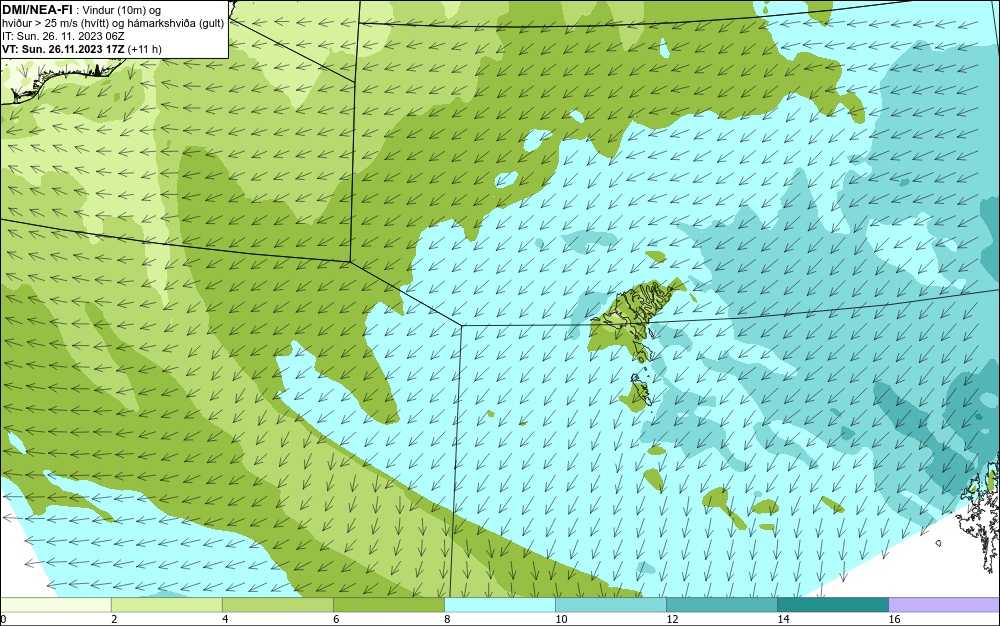Click the scale label "0"
1000x626 pixels.
point(3,619)
